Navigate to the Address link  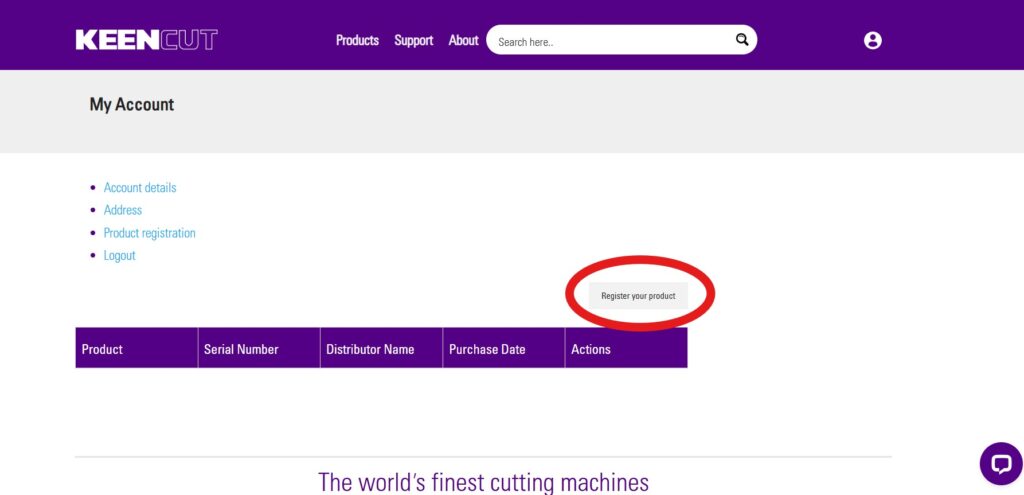tap(123, 210)
